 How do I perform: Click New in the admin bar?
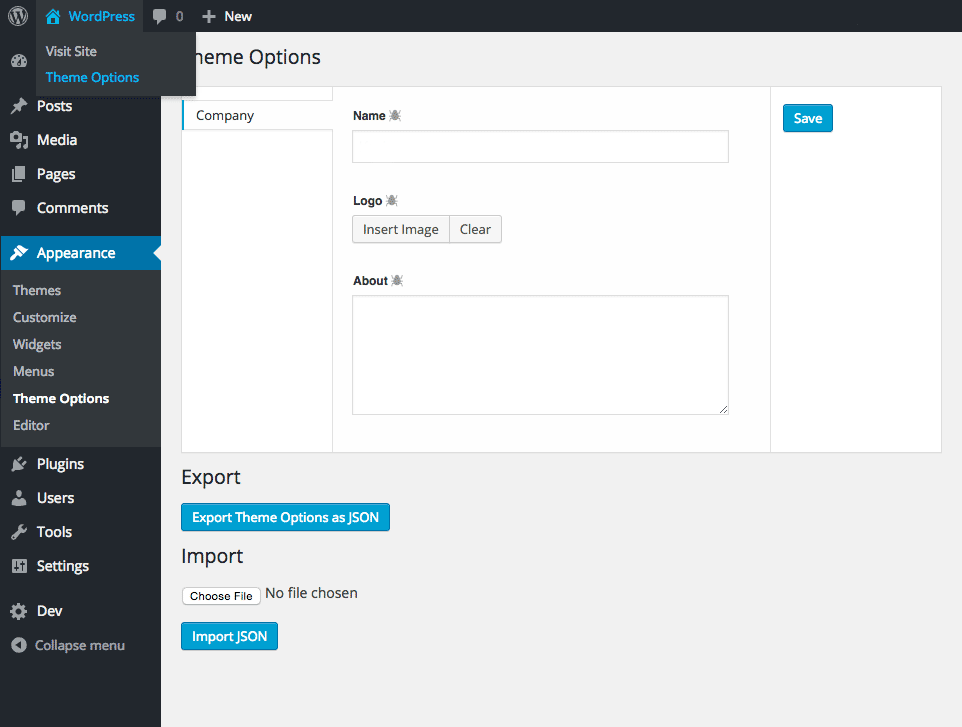[238, 17]
